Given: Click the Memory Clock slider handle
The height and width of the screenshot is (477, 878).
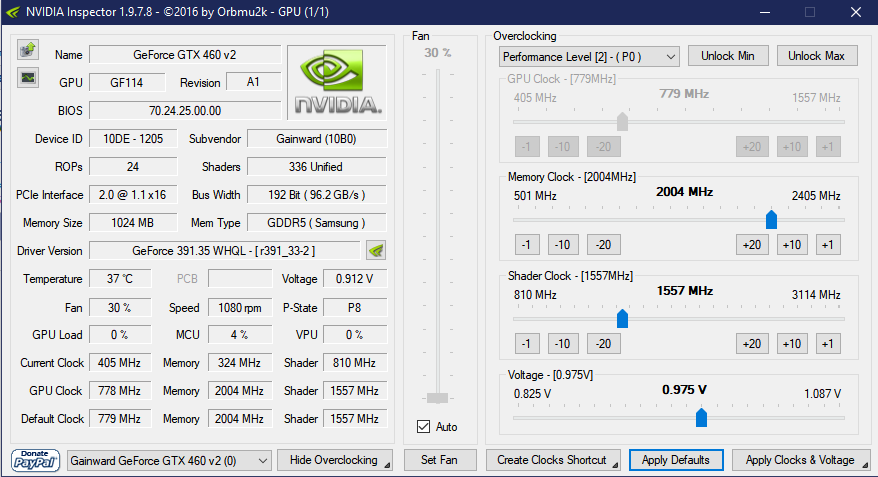Looking at the screenshot, I should click(x=771, y=219).
